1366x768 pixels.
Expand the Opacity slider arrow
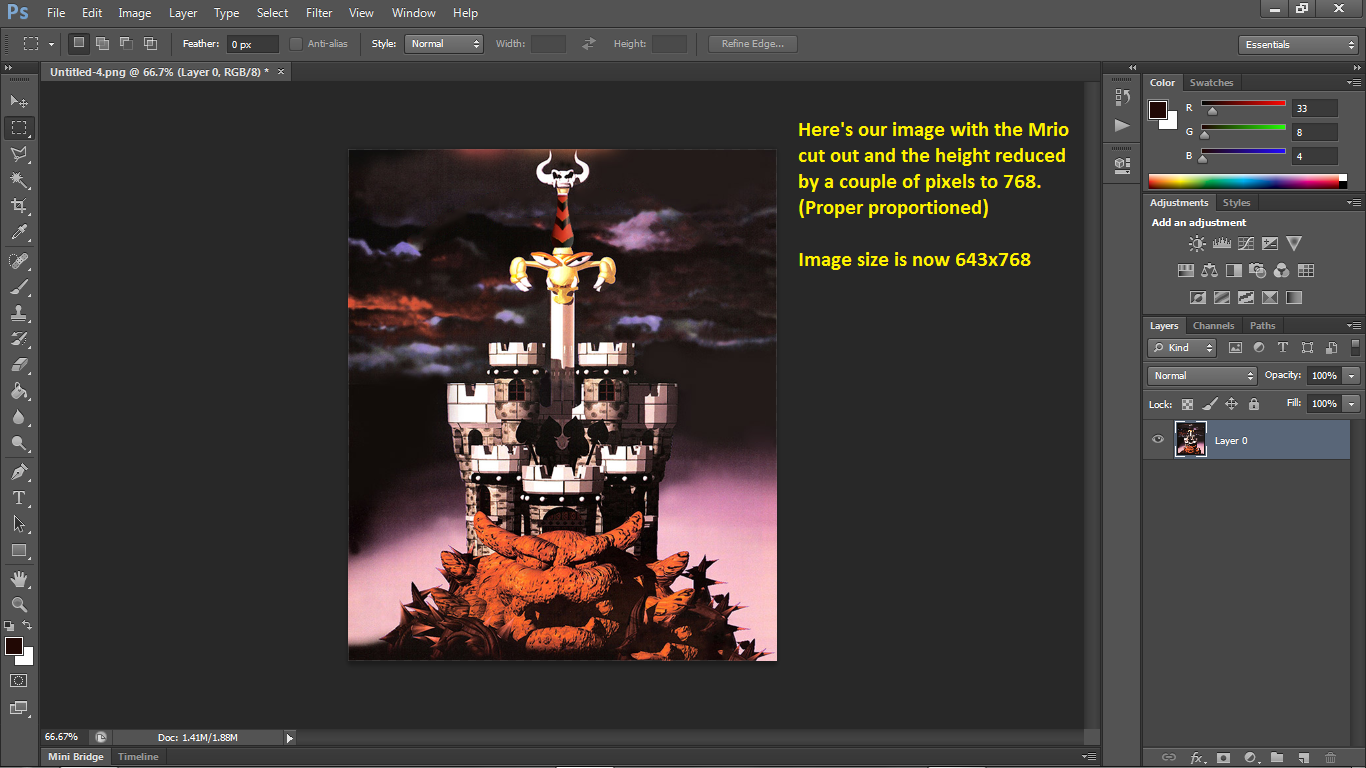[1352, 376]
